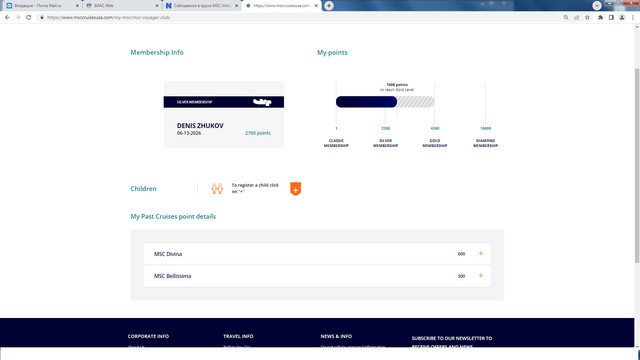Open the browser zoom magnifier icon
Viewport: 640px width, 360px height.
[x=566, y=18]
